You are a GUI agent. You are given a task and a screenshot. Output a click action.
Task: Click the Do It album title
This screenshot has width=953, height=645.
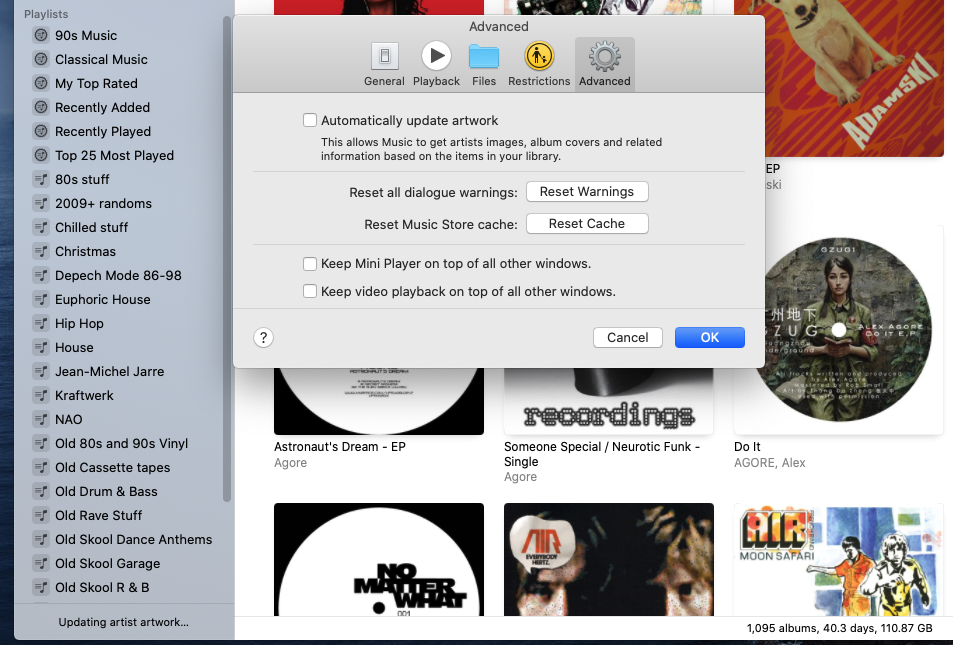coord(748,447)
